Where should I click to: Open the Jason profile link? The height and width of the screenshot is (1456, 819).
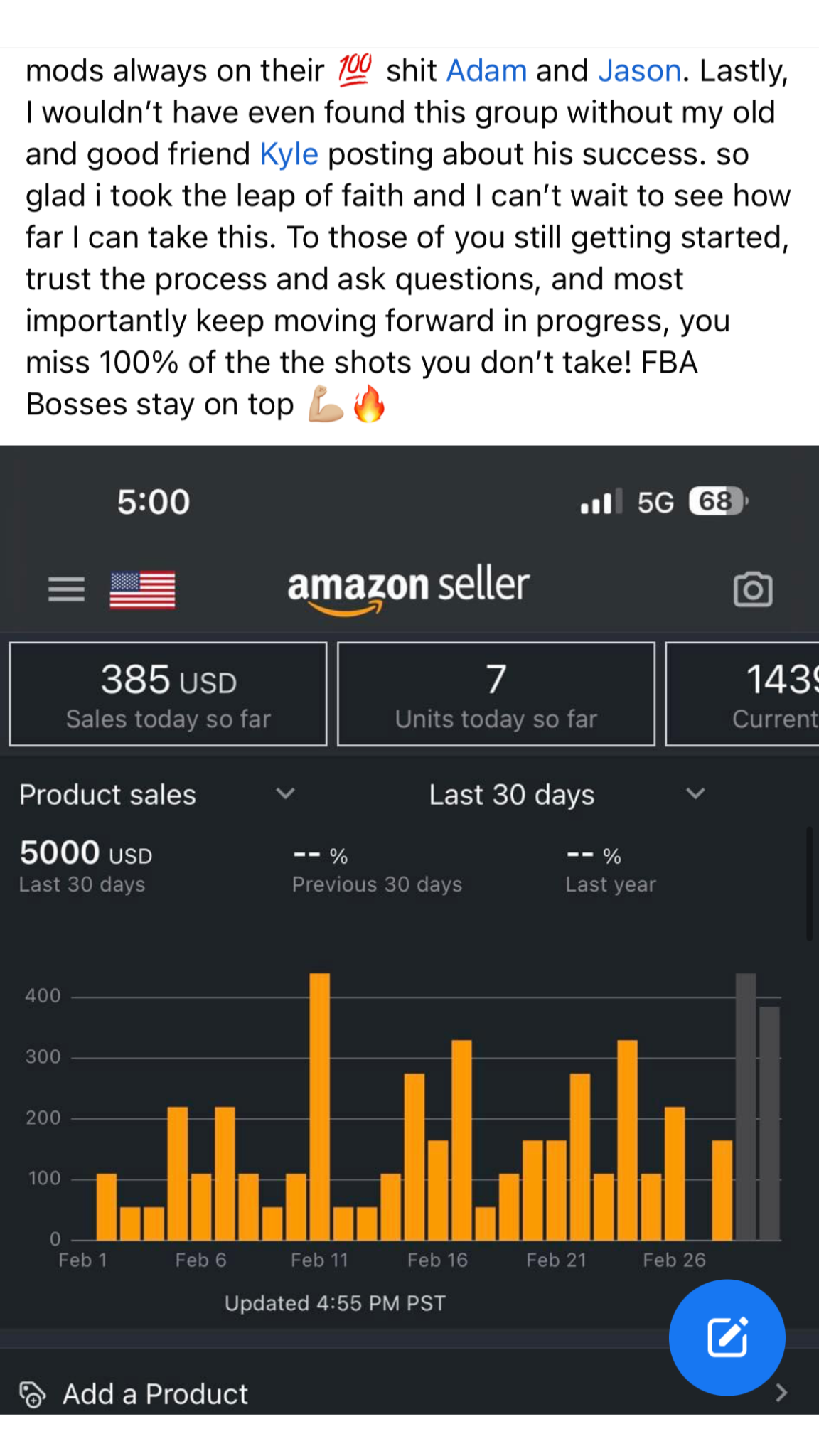tap(639, 71)
